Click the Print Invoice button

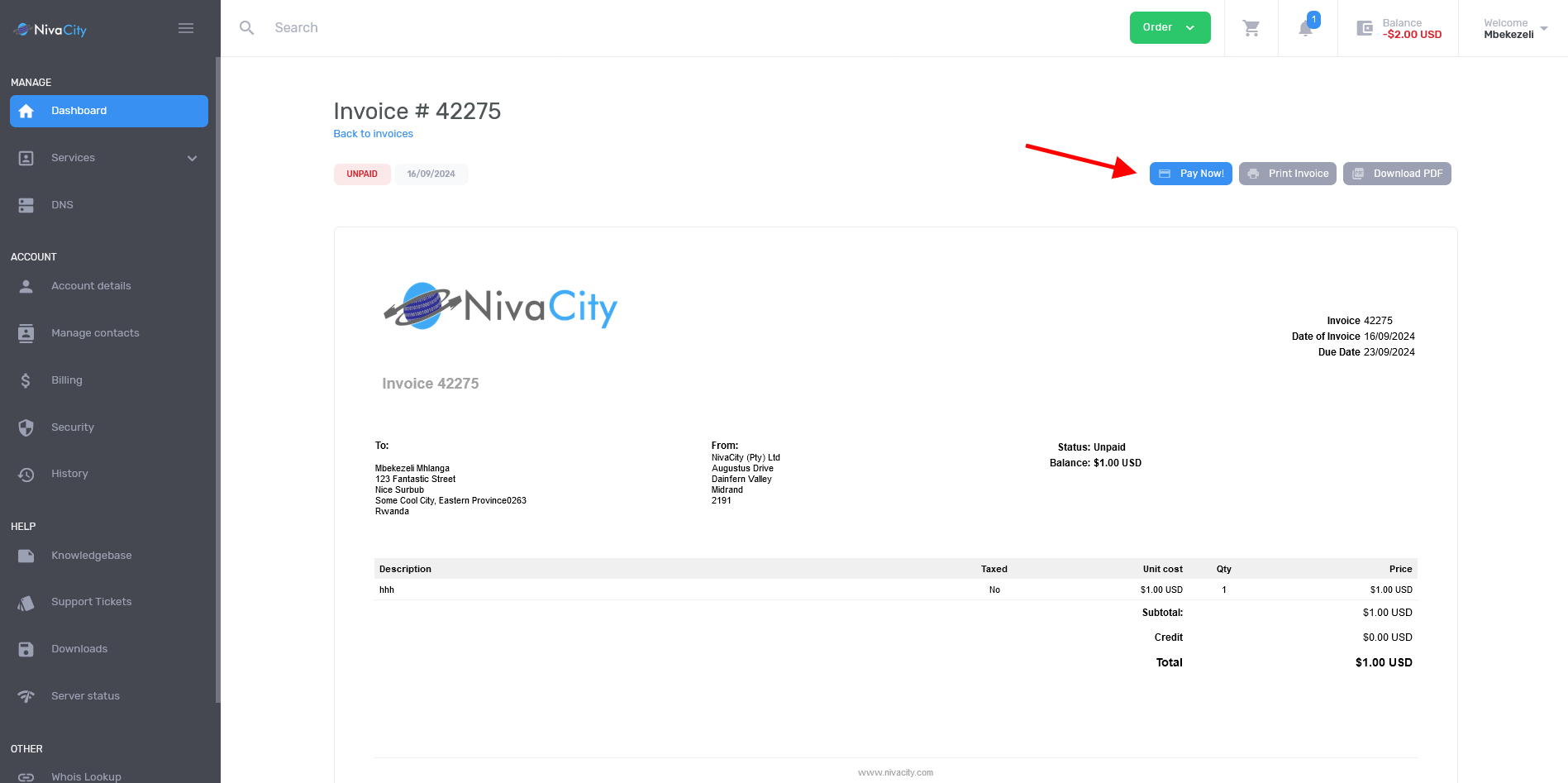[x=1288, y=174]
